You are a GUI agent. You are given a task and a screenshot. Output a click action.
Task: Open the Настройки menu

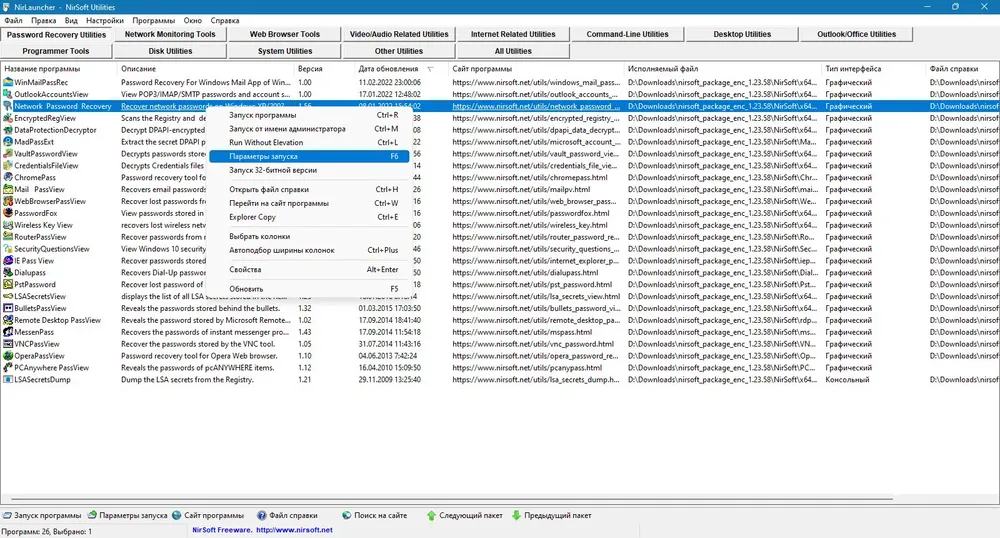coord(105,20)
